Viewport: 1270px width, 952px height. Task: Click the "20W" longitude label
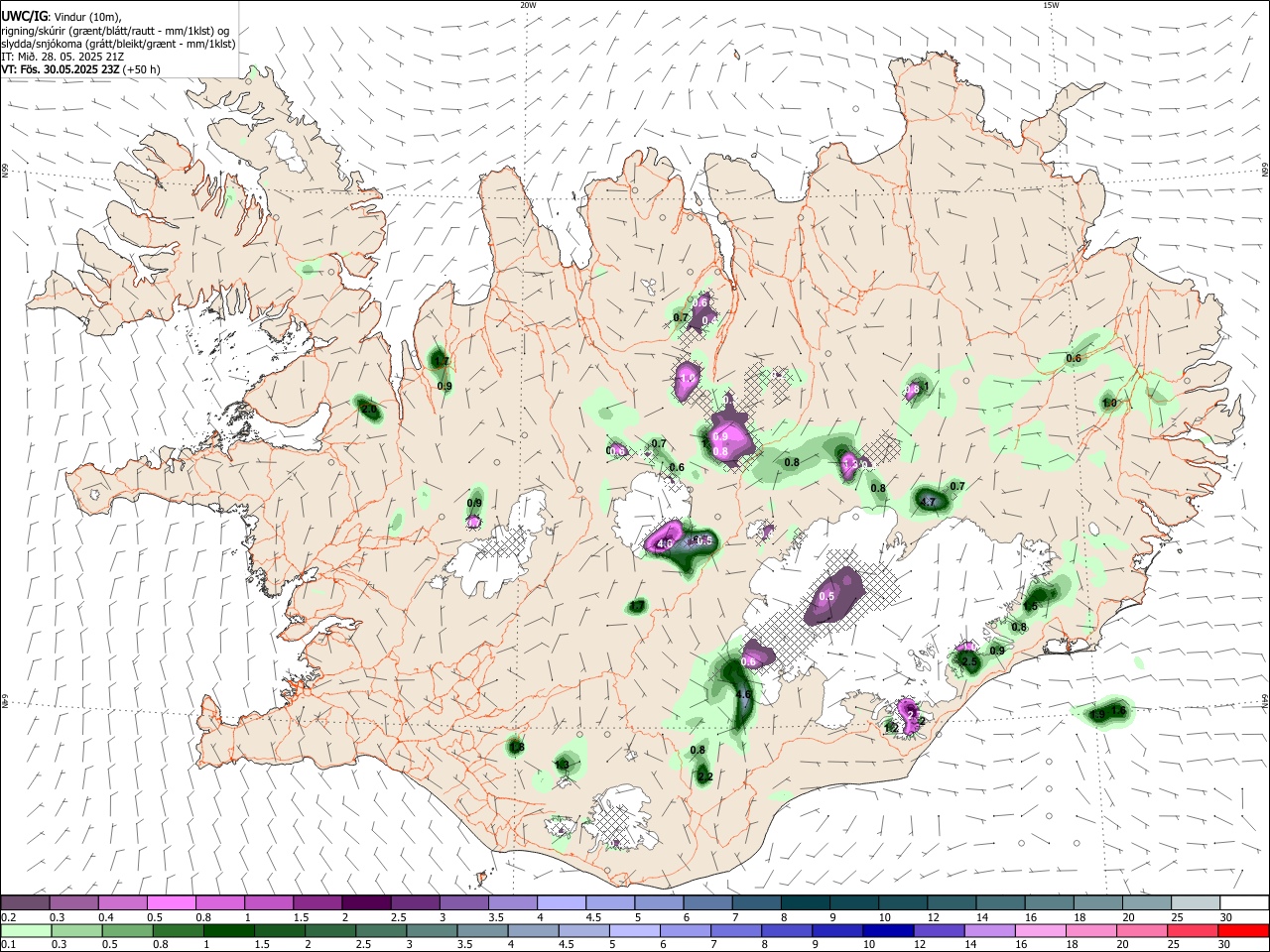click(528, 5)
